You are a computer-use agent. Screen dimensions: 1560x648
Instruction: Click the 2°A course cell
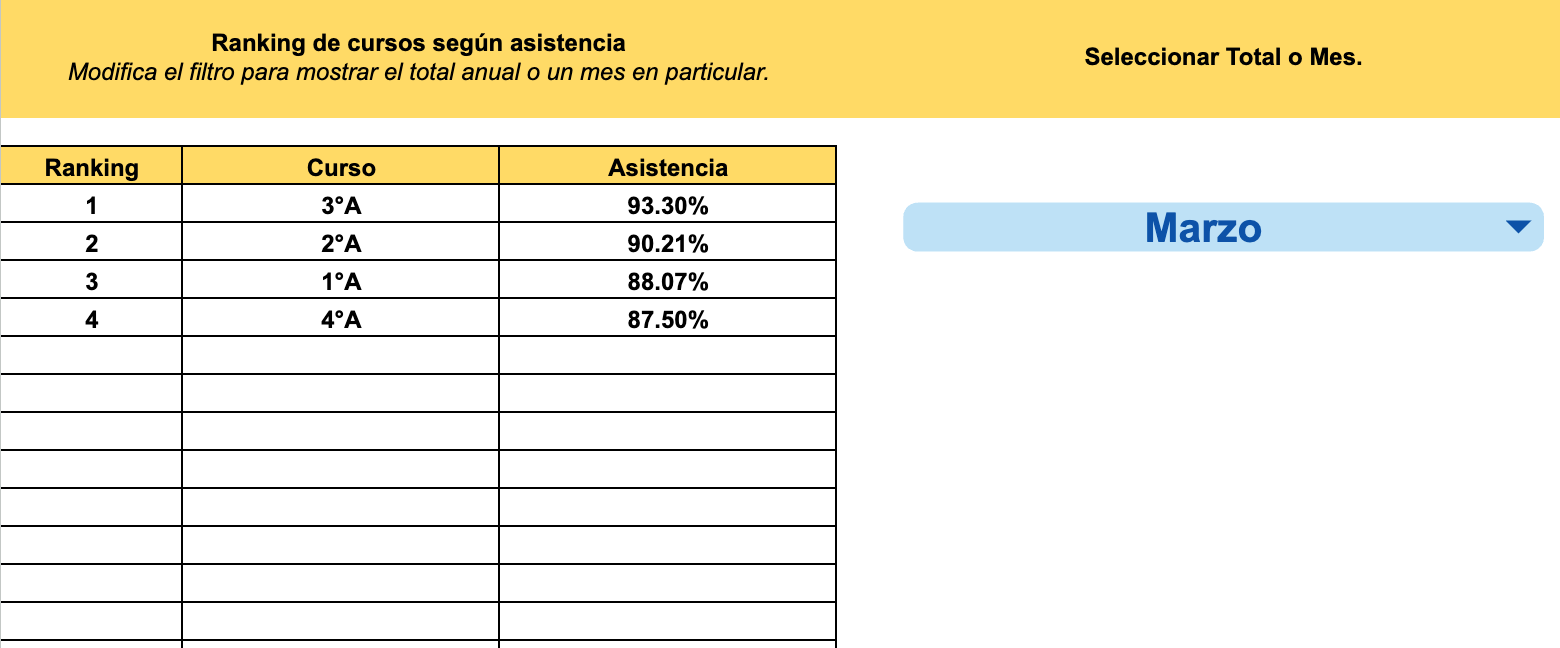[341, 244]
